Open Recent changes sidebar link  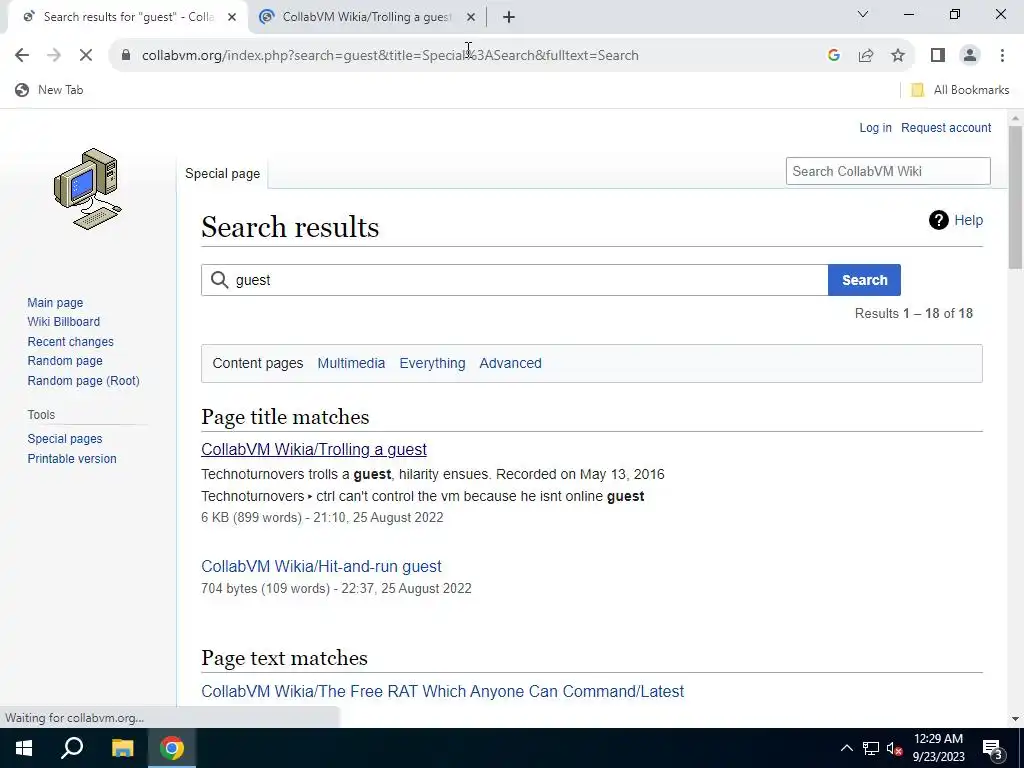coord(70,342)
